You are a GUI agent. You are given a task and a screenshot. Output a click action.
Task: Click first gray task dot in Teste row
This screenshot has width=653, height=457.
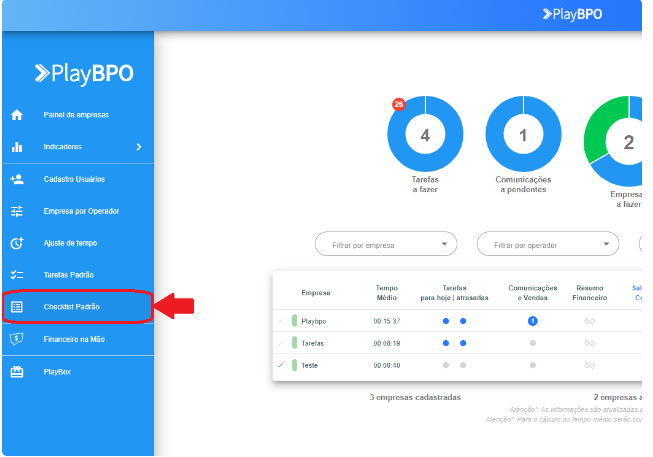click(x=446, y=365)
